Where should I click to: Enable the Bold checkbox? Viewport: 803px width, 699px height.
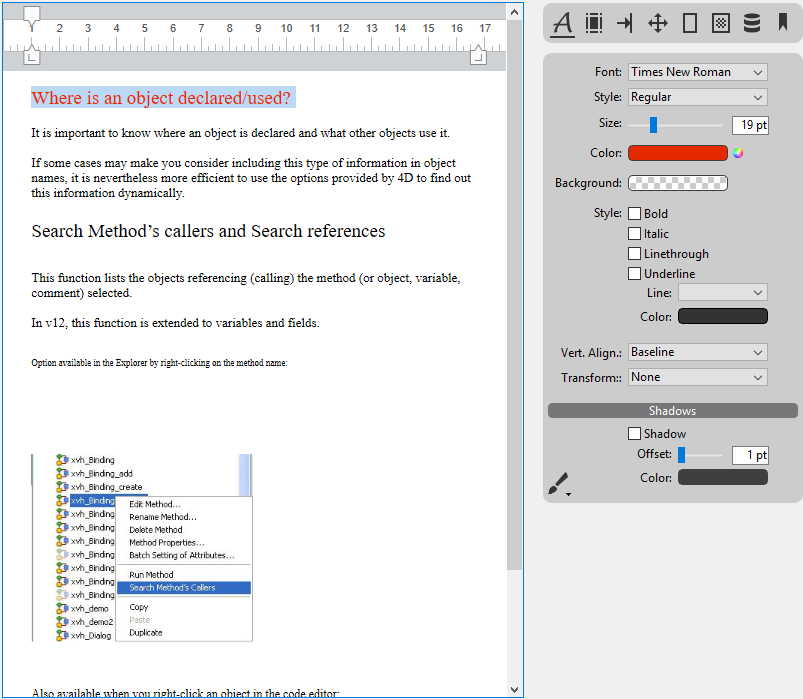tap(634, 214)
